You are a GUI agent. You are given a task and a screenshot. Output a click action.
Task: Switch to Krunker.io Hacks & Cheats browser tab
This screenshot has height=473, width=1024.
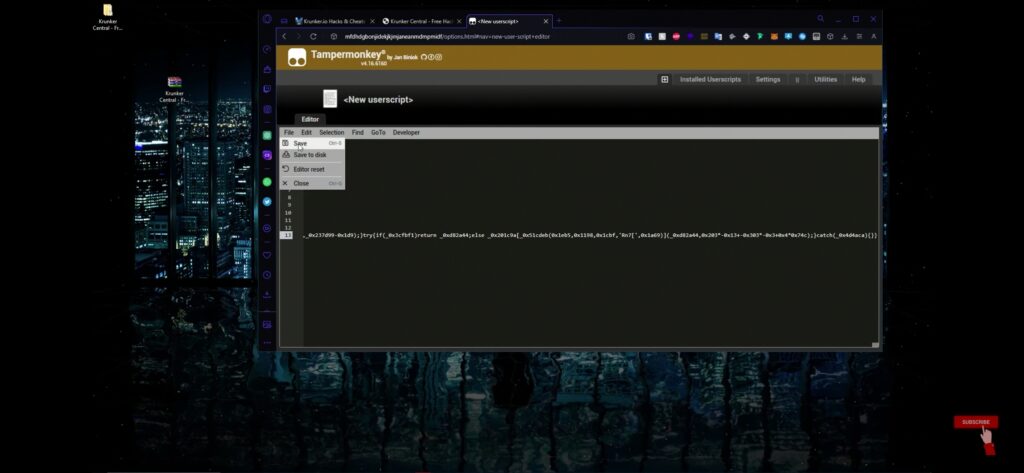334,21
